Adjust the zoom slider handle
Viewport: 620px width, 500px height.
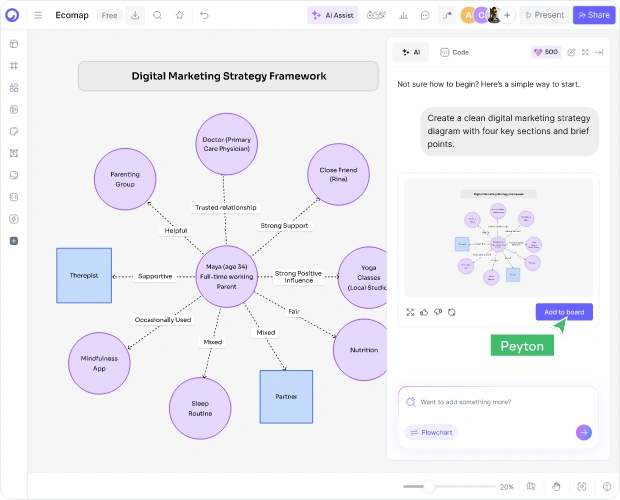[x=429, y=487]
